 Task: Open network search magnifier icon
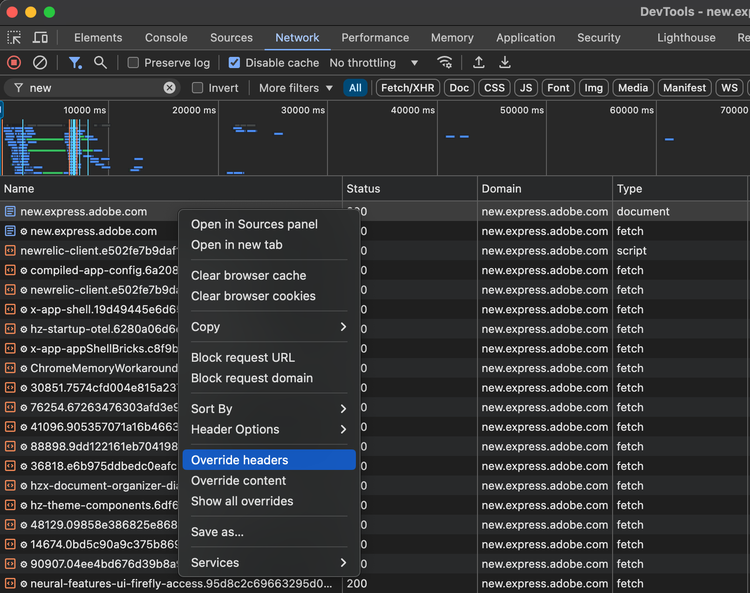100,63
